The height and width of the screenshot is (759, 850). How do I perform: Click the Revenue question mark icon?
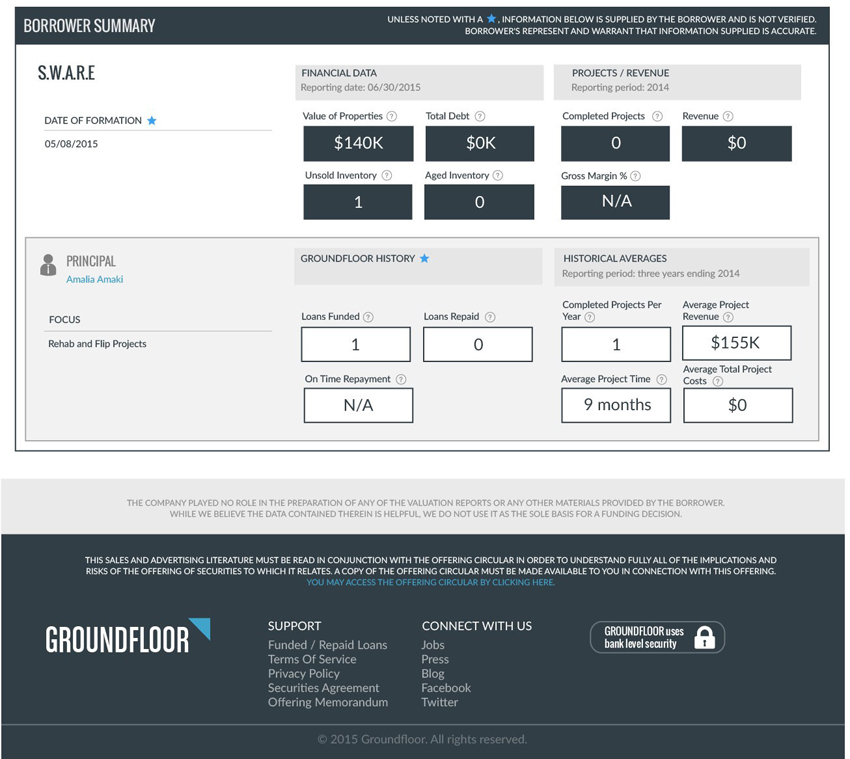[x=728, y=116]
